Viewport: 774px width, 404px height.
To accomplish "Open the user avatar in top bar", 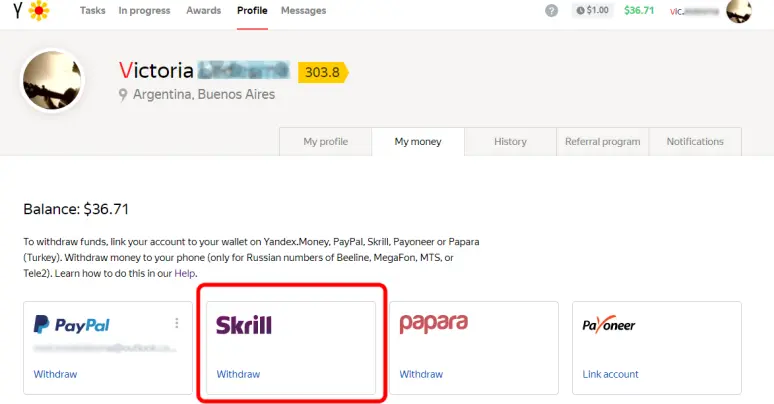I will tap(739, 10).
